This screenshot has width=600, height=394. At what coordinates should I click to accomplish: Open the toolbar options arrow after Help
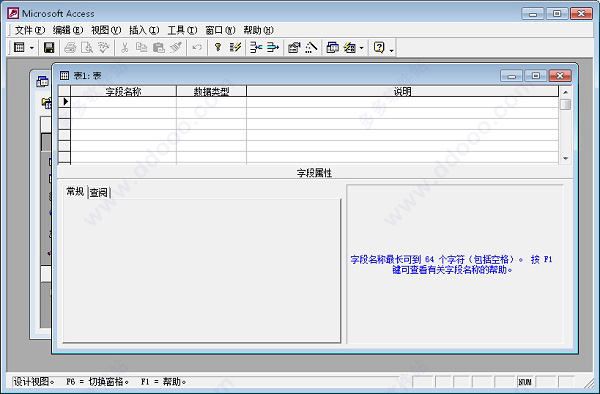coord(391,50)
